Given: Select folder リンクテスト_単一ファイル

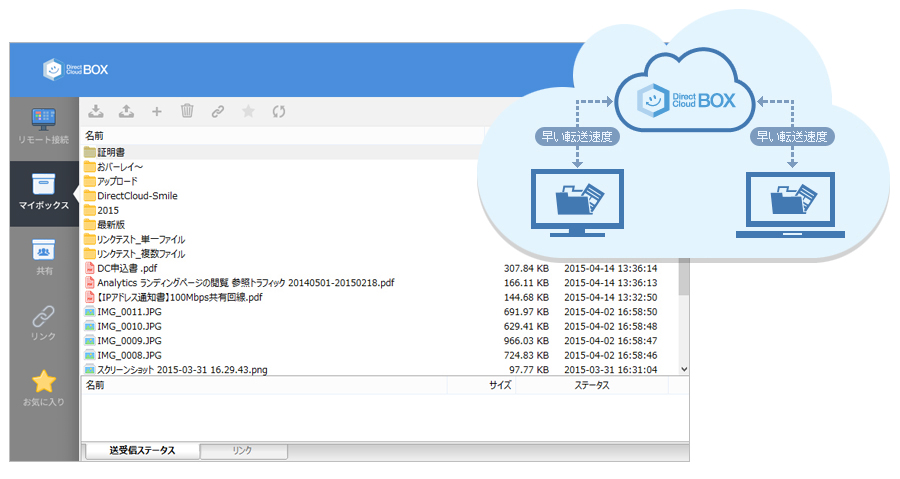Looking at the screenshot, I should point(141,239).
